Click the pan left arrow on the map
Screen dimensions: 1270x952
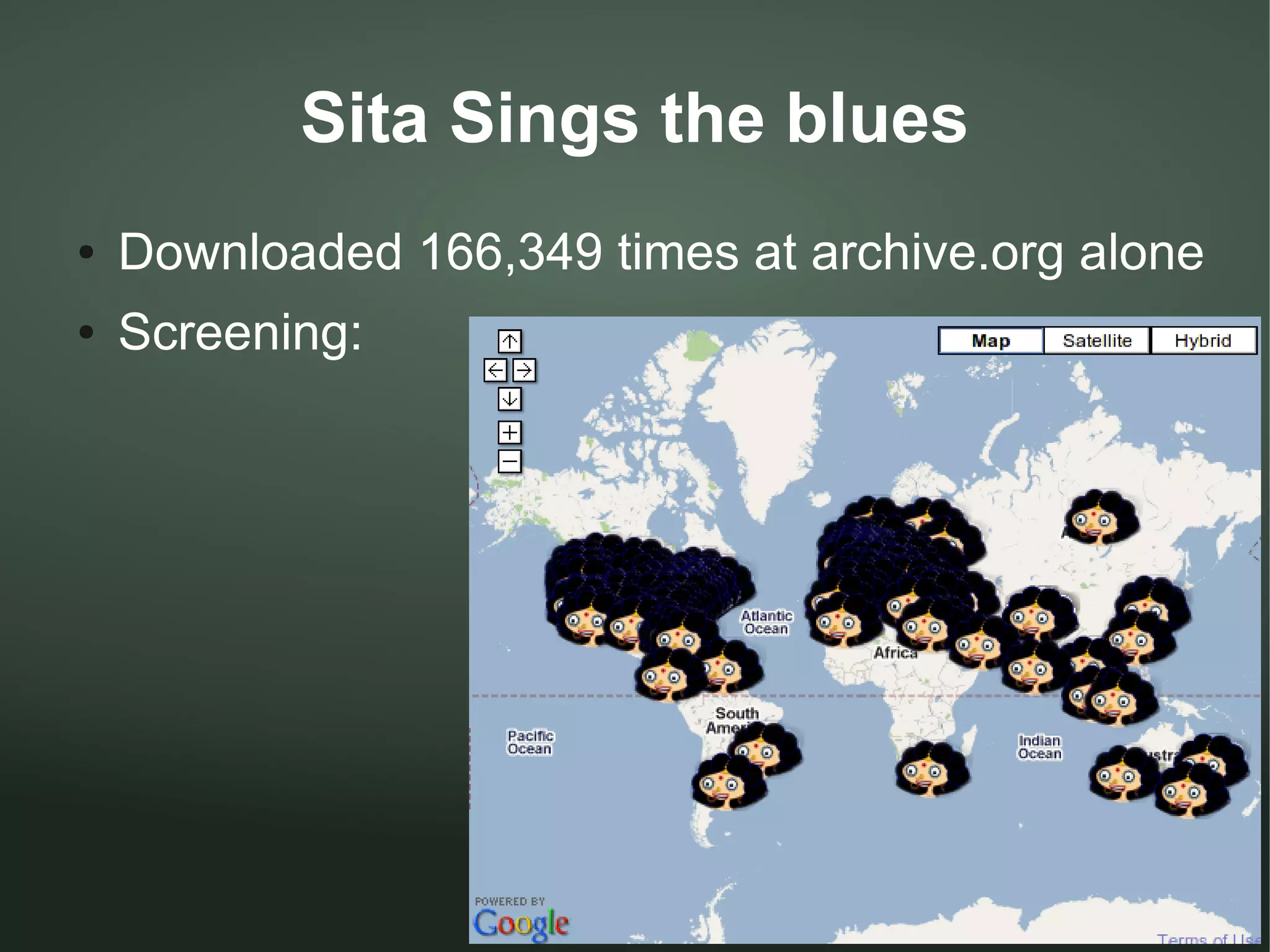pos(494,370)
